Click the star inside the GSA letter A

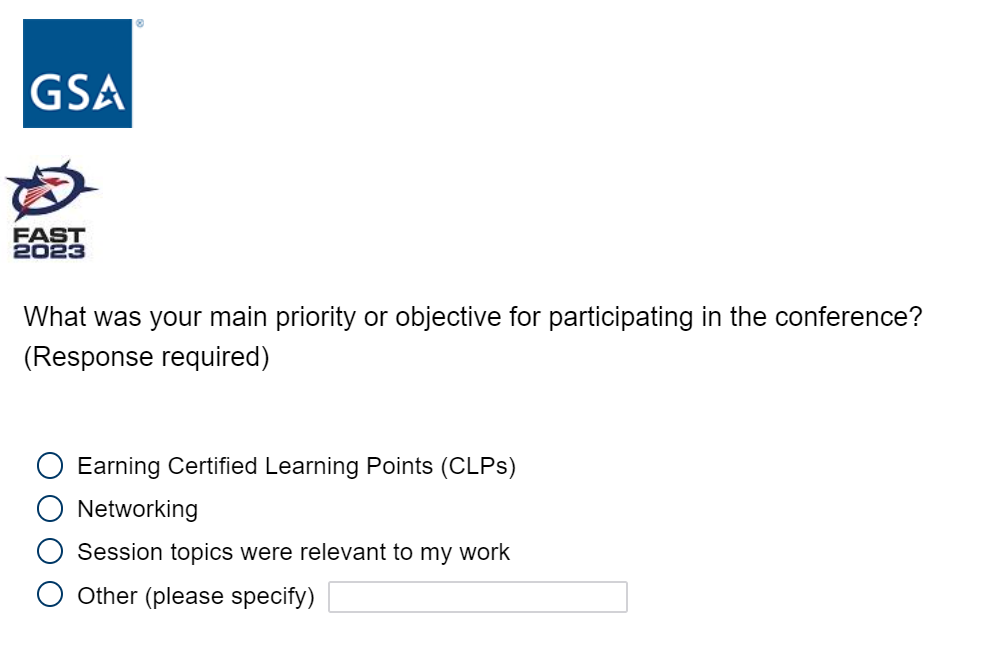click(113, 97)
